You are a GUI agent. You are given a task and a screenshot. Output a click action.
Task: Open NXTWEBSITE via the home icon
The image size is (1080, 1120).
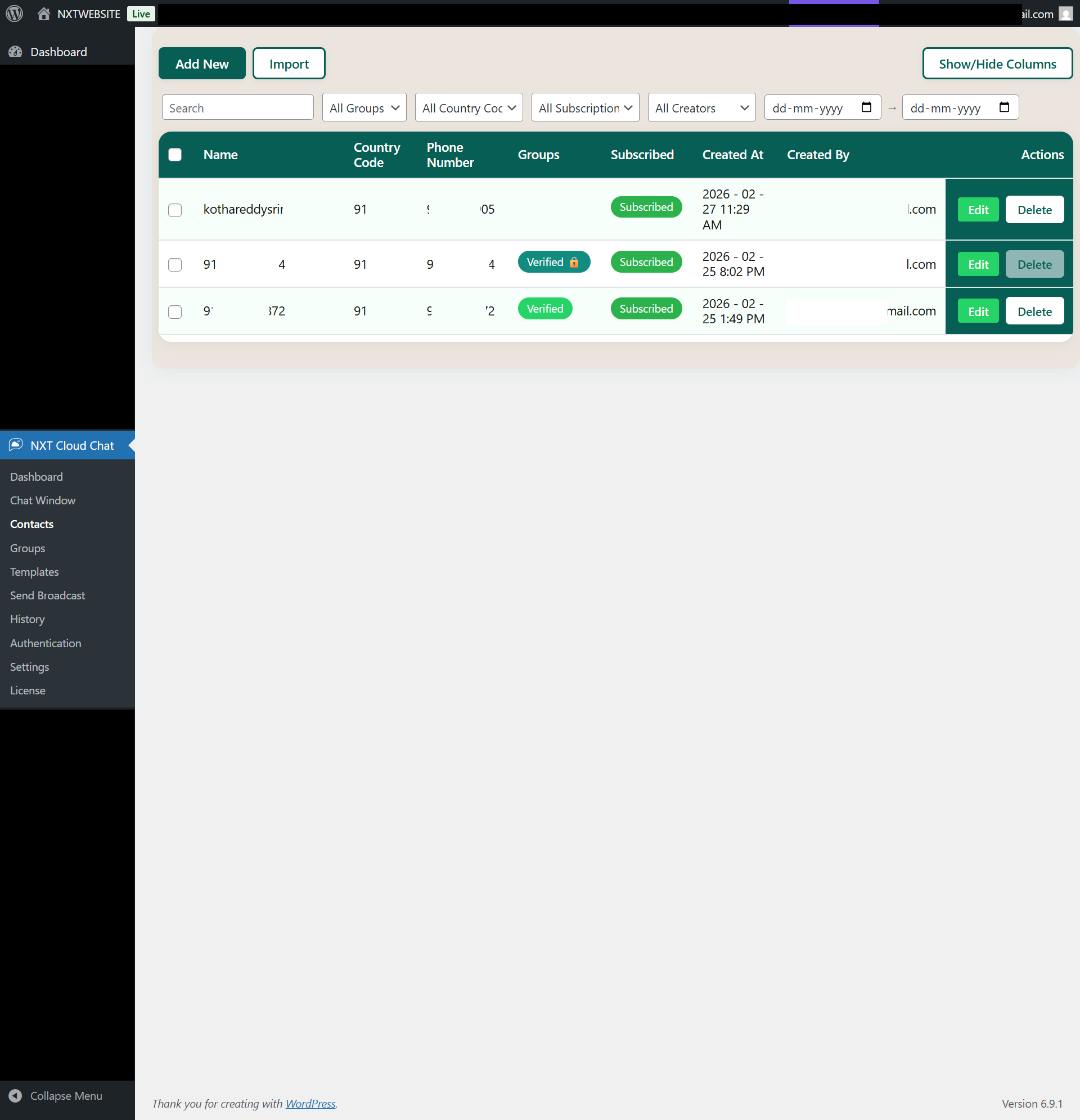(x=43, y=13)
